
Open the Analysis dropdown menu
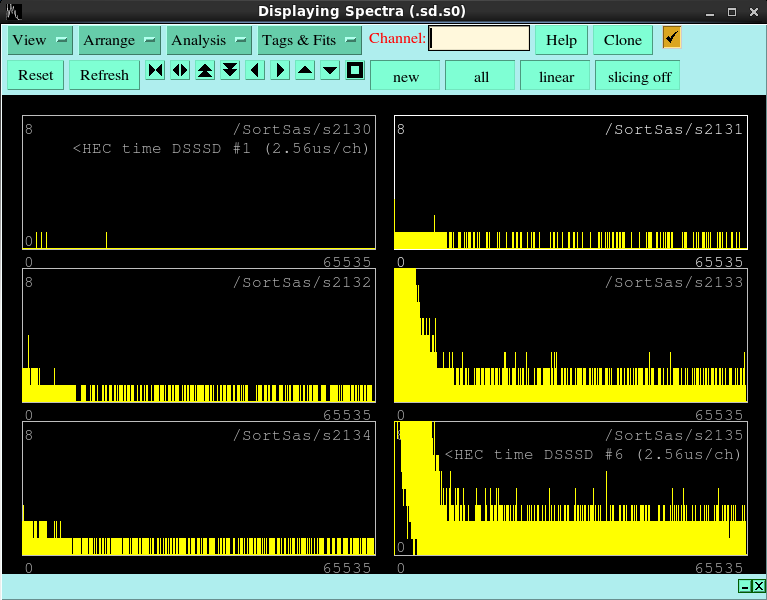click(x=209, y=40)
